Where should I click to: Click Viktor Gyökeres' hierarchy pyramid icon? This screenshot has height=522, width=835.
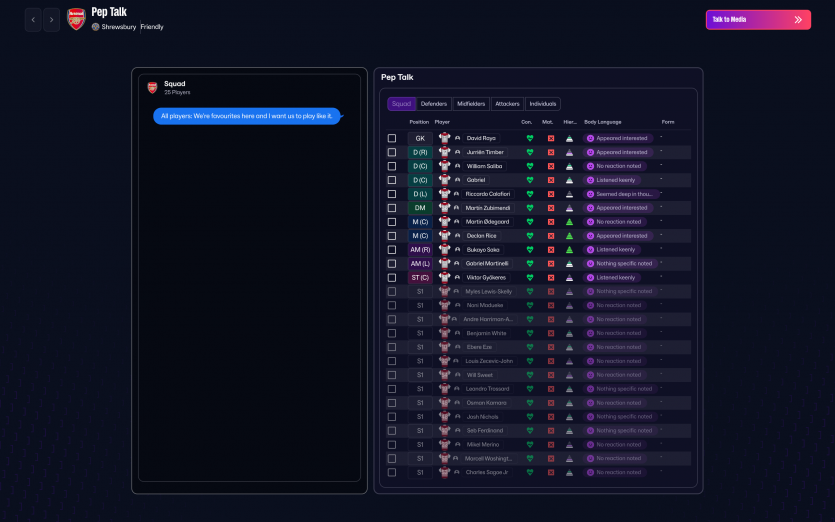(x=569, y=278)
